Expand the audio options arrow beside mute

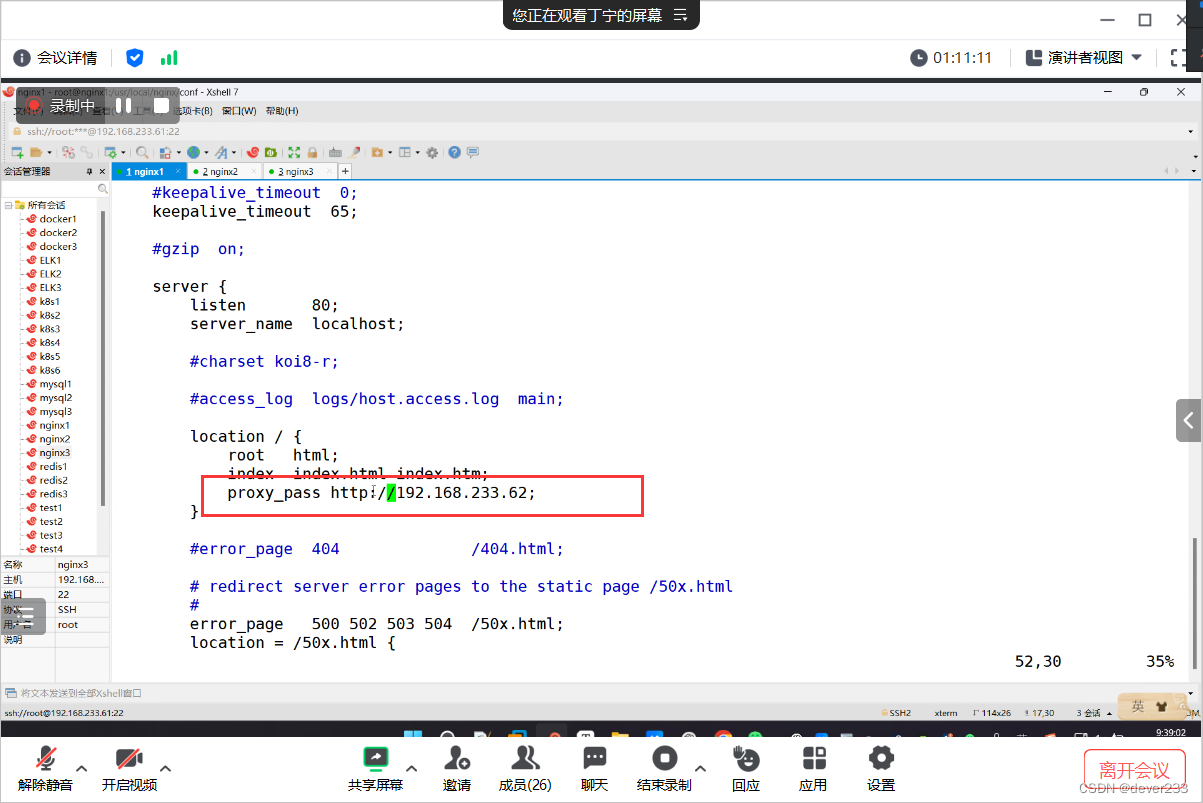[x=82, y=768]
